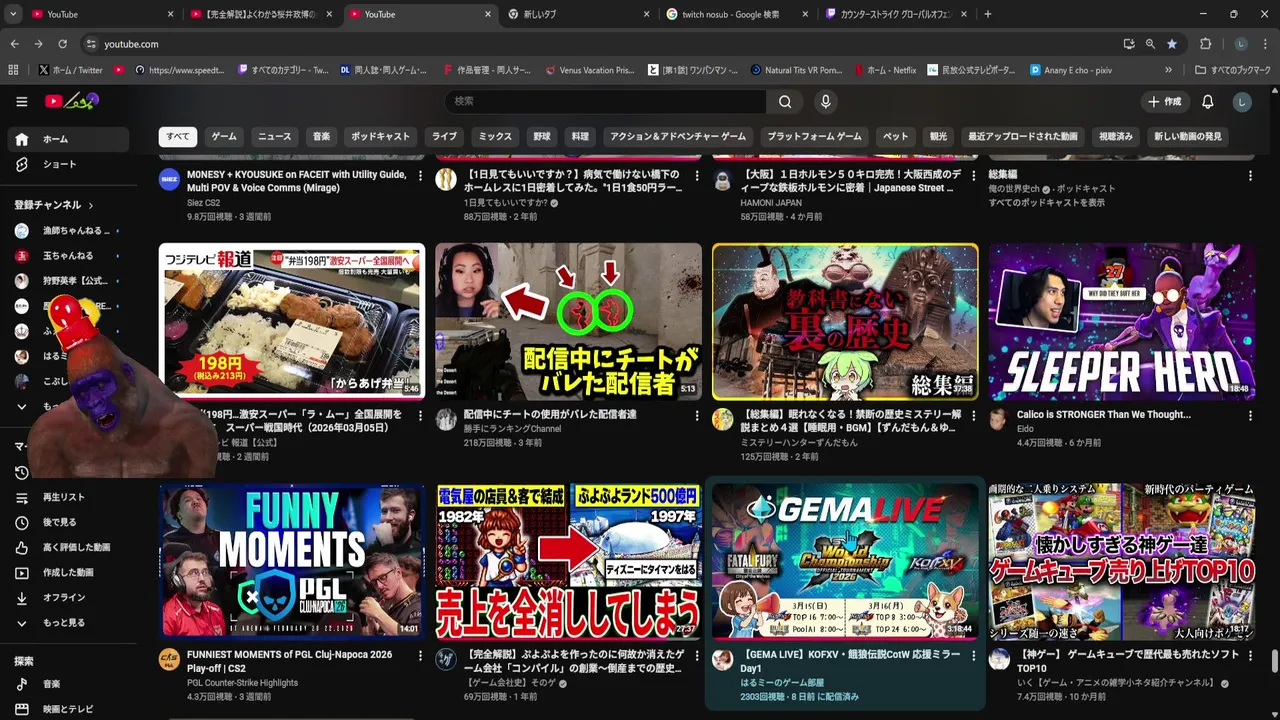Open the 作成 create menu
Screen dimensions: 1280x720
[1164, 101]
